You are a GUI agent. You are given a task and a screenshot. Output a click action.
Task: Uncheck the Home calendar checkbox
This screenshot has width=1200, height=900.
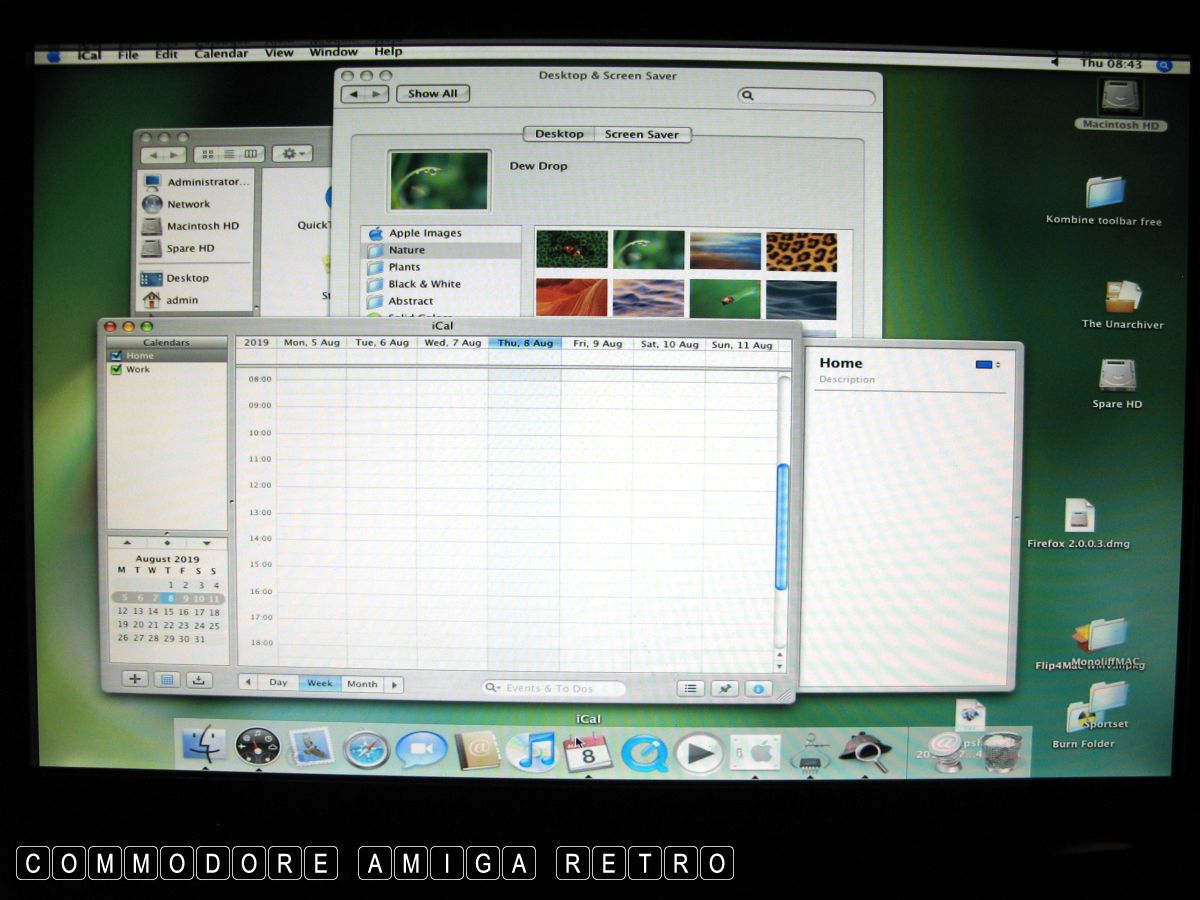click(x=117, y=356)
